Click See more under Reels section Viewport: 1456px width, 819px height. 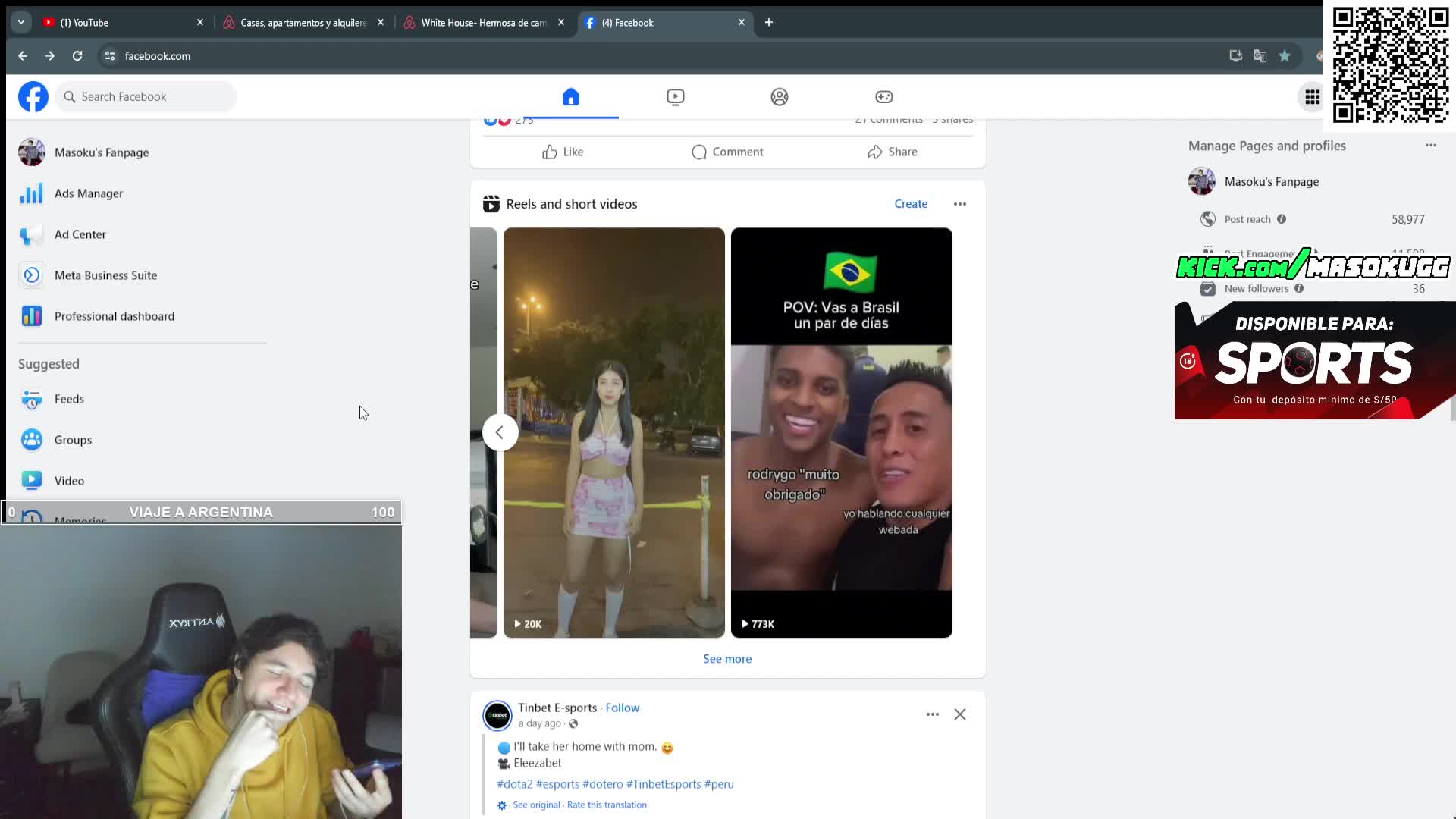click(x=726, y=658)
